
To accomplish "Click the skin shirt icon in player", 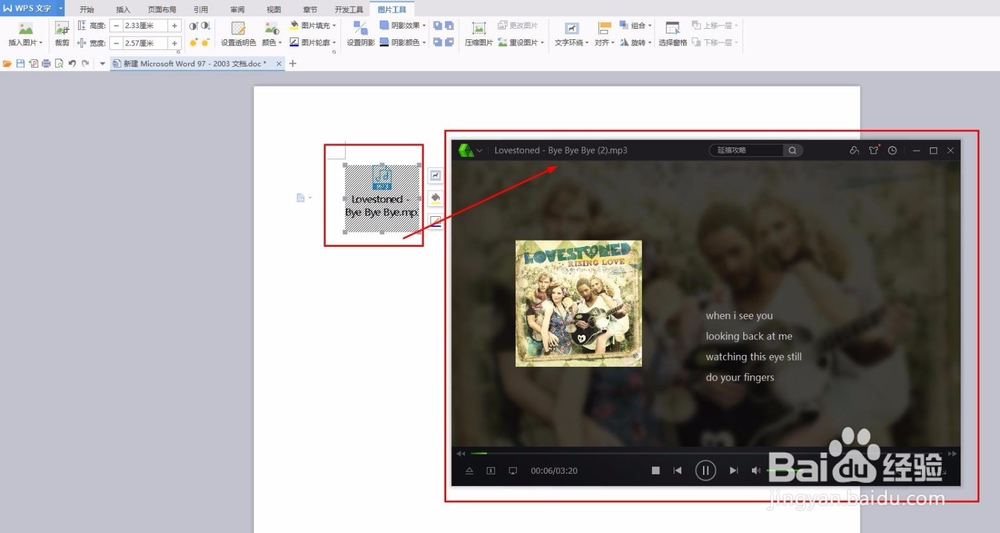I will (x=874, y=150).
